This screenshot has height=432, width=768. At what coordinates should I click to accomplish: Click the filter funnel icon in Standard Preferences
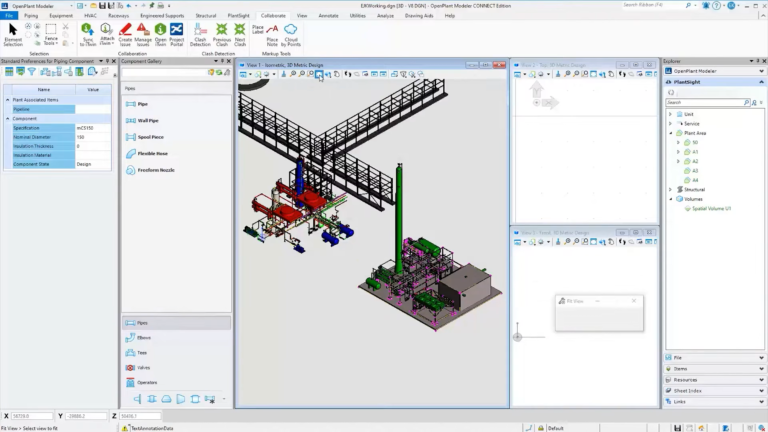coord(32,72)
